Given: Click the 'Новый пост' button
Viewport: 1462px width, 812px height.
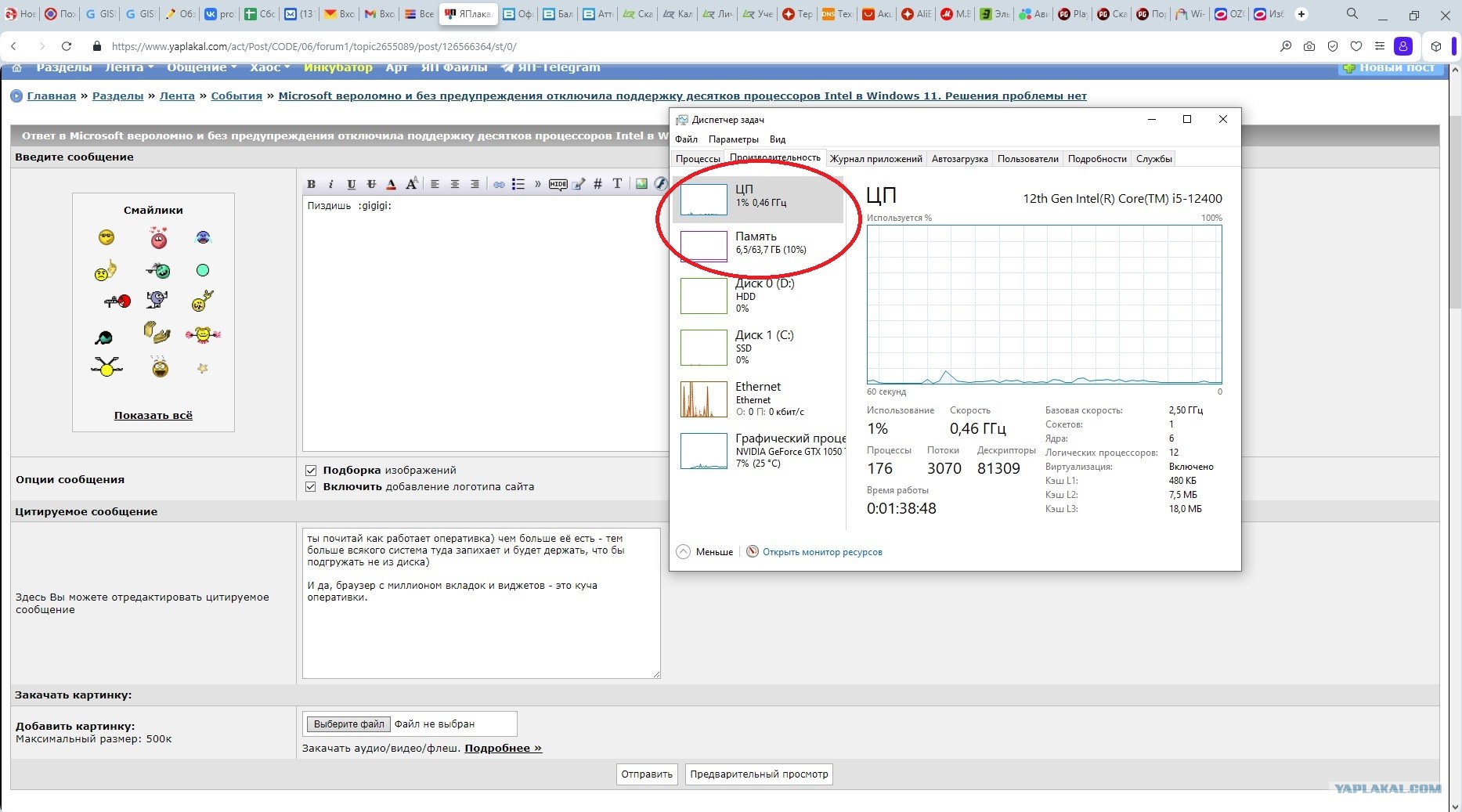Looking at the screenshot, I should tap(1391, 68).
